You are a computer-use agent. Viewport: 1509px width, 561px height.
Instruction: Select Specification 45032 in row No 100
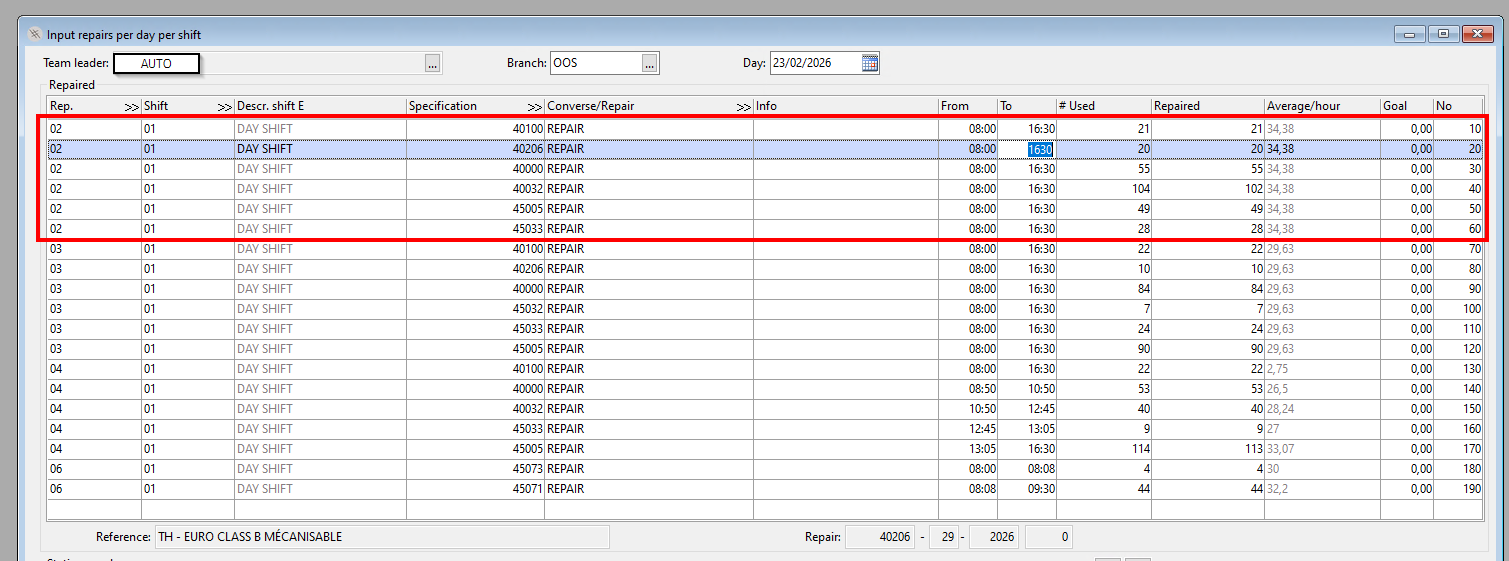point(475,309)
